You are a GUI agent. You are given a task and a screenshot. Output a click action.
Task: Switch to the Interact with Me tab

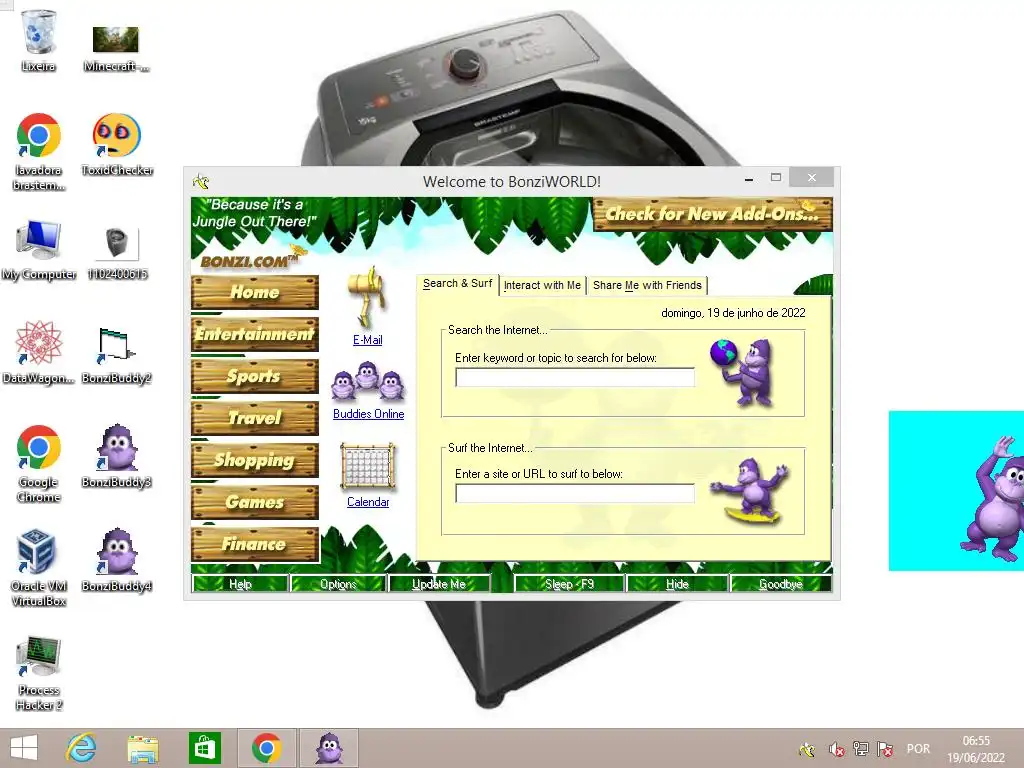(542, 285)
